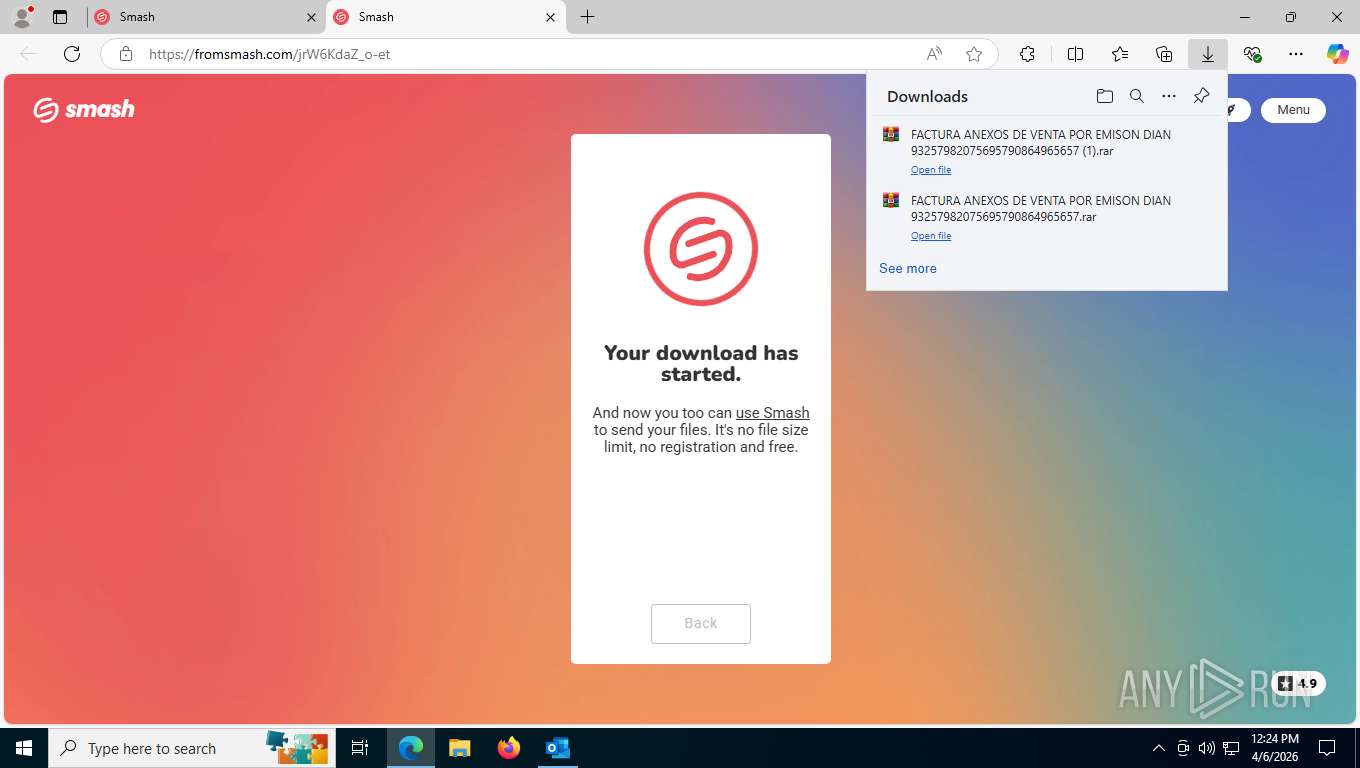This screenshot has height=768, width=1360.
Task: Toggle Split screen view
Action: tap(1076, 54)
